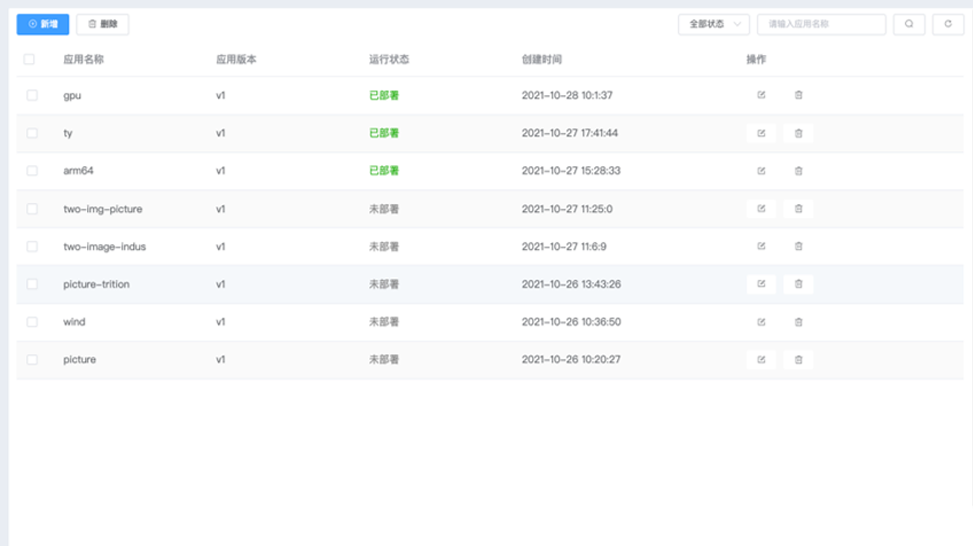Click the delete trash icon for ty row
Viewport: 973px width, 546px height.
(x=798, y=133)
